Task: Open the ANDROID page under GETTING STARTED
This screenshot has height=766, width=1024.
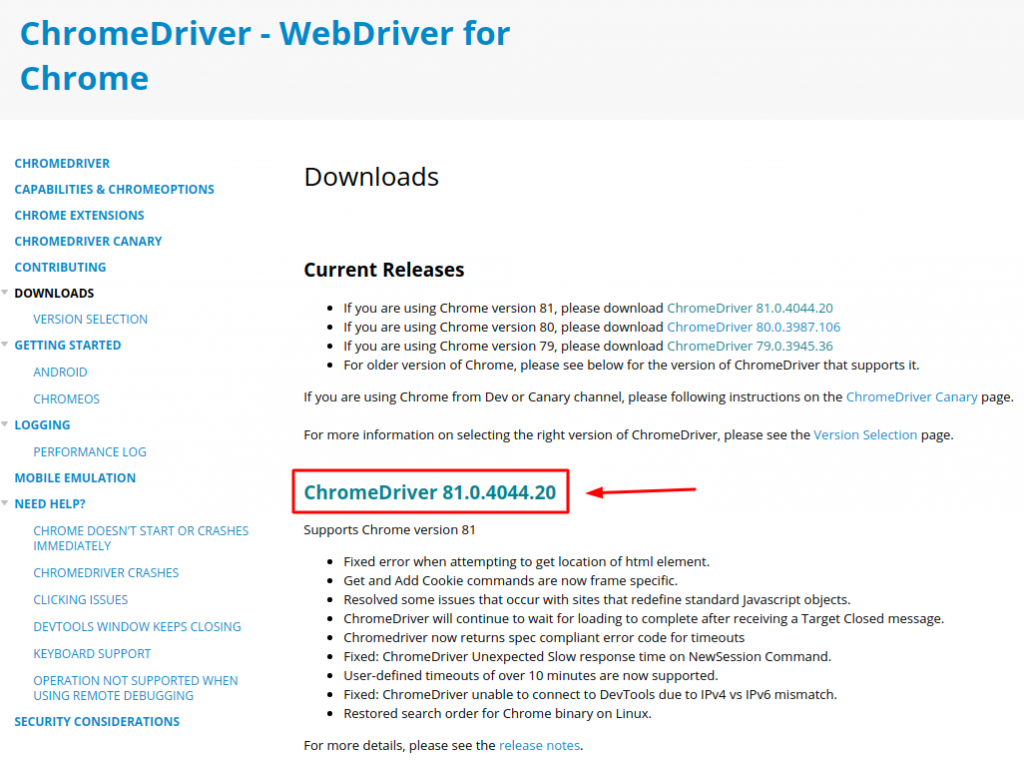Action: pos(60,372)
